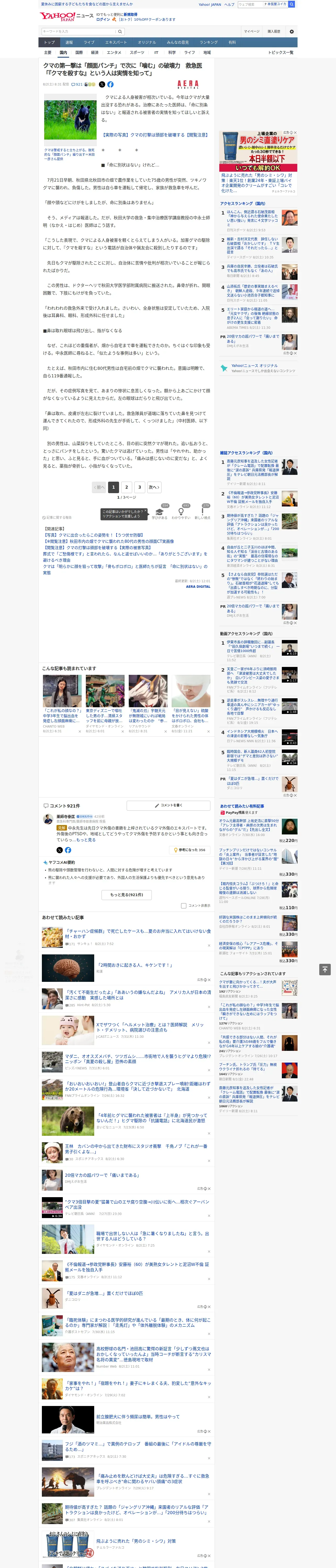Open the ランキング navigation tab
The width and height of the screenshot is (336, 1568).
point(209,43)
